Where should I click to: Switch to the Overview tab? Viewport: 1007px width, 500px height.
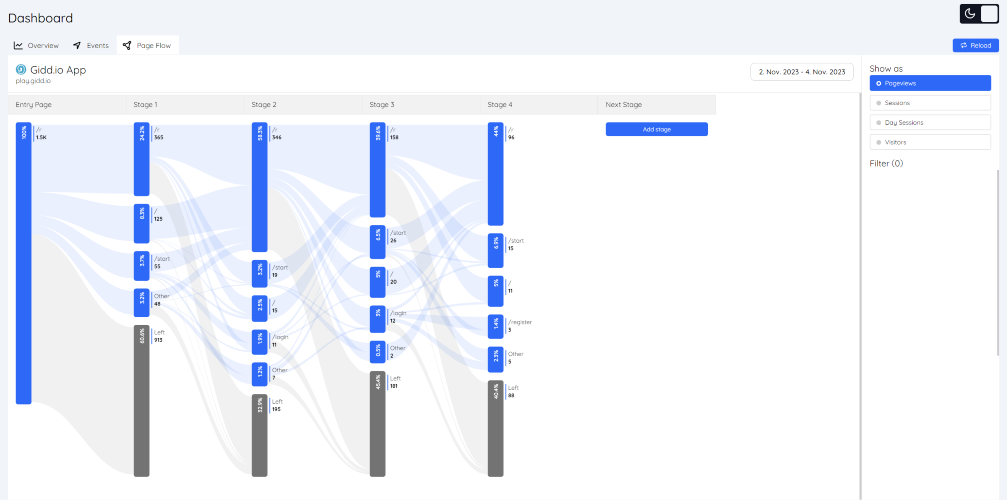point(37,46)
